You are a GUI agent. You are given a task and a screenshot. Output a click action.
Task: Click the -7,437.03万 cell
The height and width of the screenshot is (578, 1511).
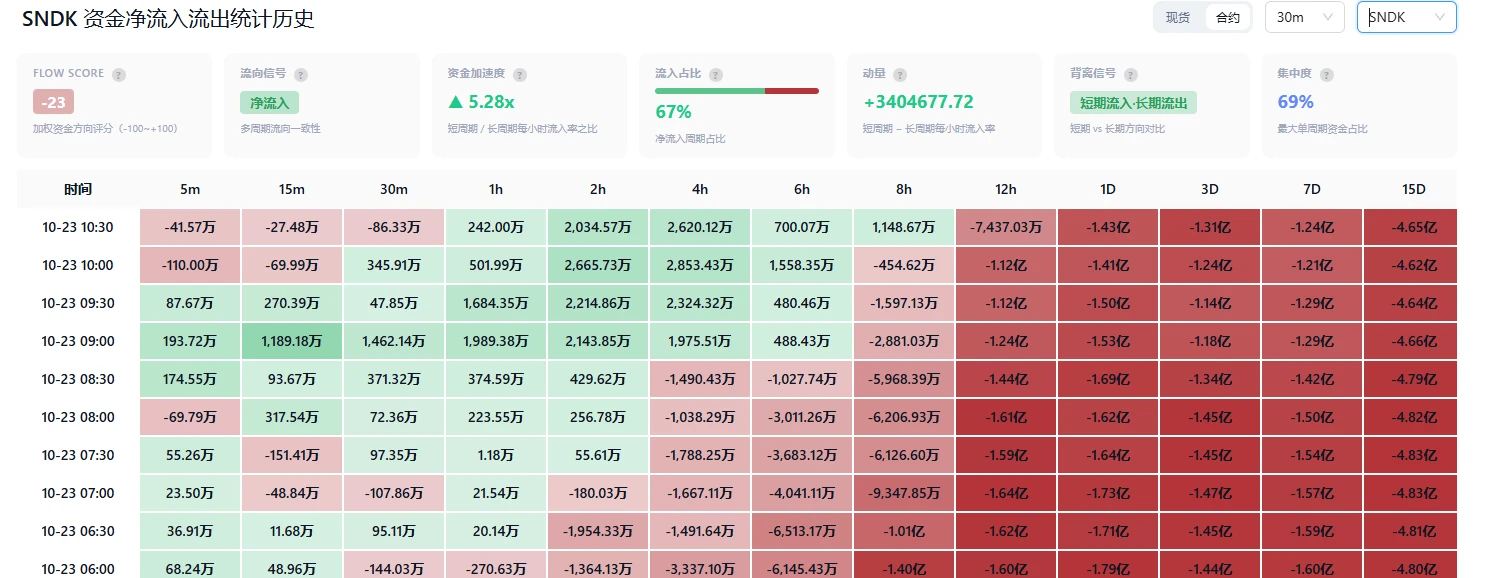(1006, 227)
